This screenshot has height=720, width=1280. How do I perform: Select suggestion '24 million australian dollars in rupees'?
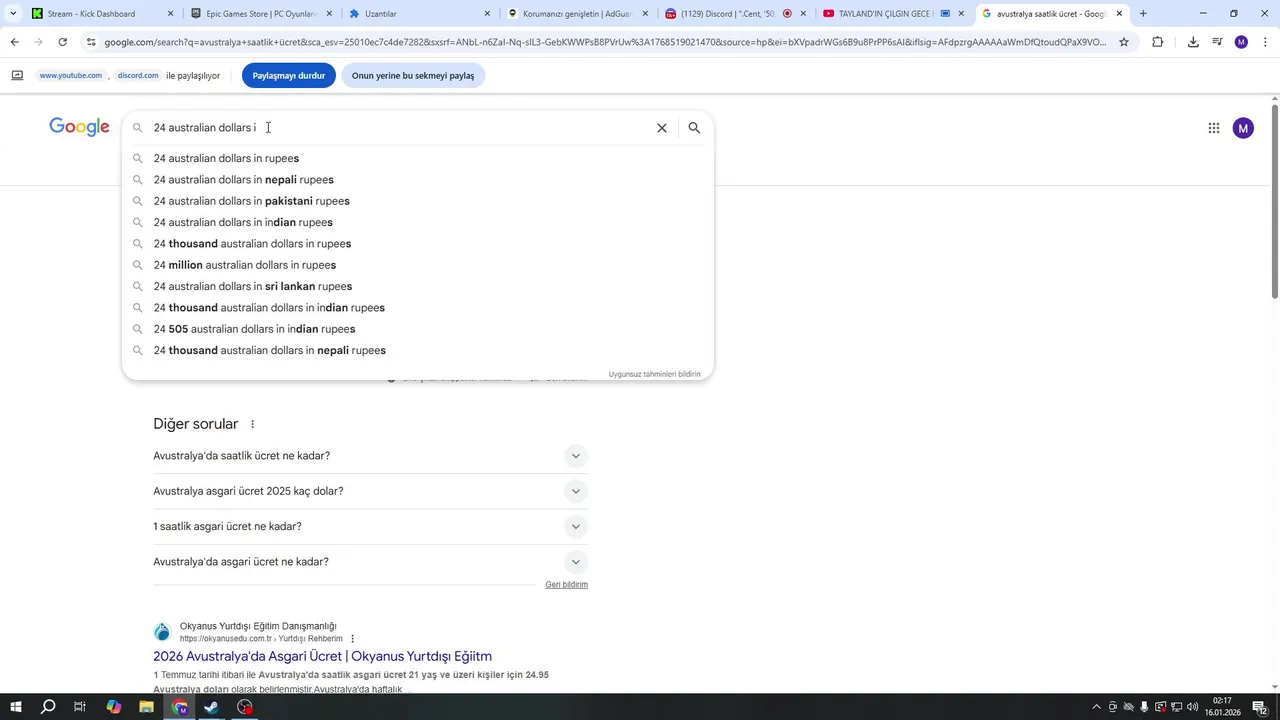click(418, 265)
